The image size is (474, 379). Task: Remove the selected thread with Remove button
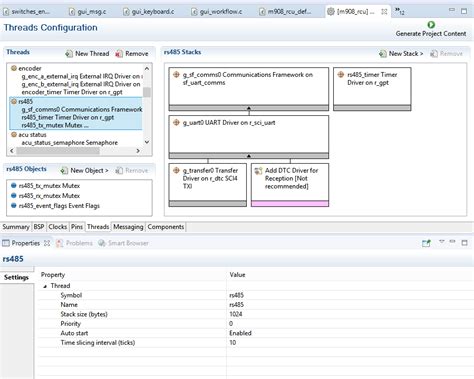pyautogui.click(x=132, y=53)
